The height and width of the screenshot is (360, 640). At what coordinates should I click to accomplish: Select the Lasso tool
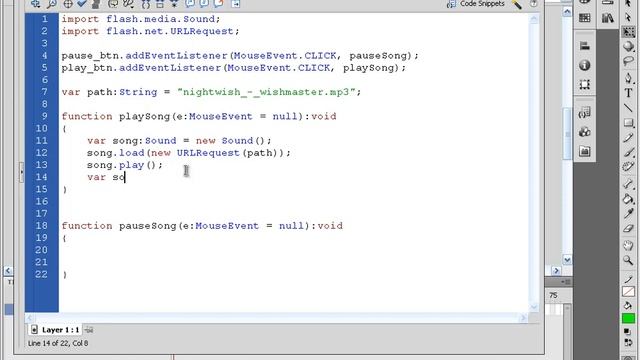628,61
